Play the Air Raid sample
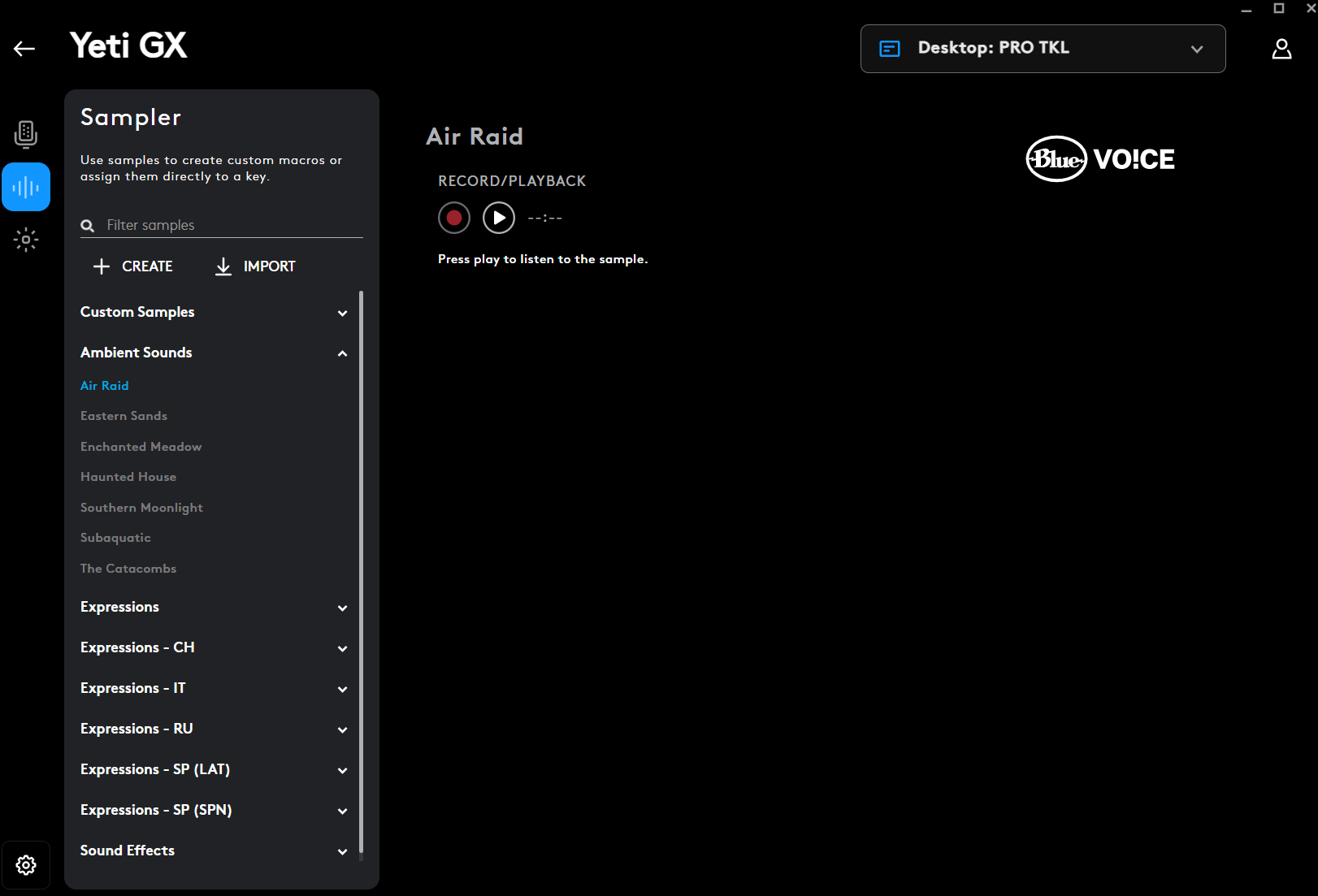 (x=499, y=218)
